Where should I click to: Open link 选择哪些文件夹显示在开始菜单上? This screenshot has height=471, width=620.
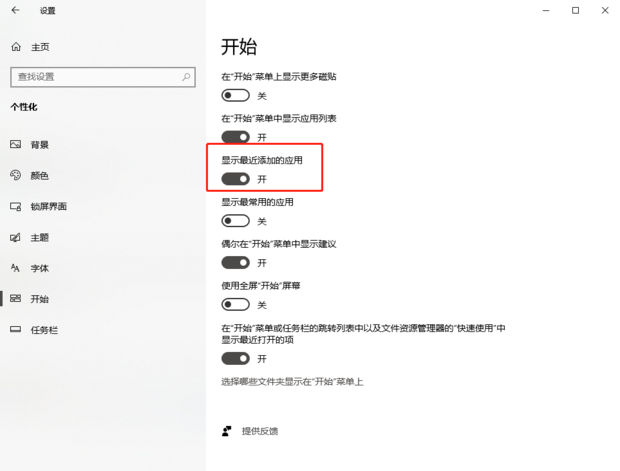pyautogui.click(x=292, y=382)
